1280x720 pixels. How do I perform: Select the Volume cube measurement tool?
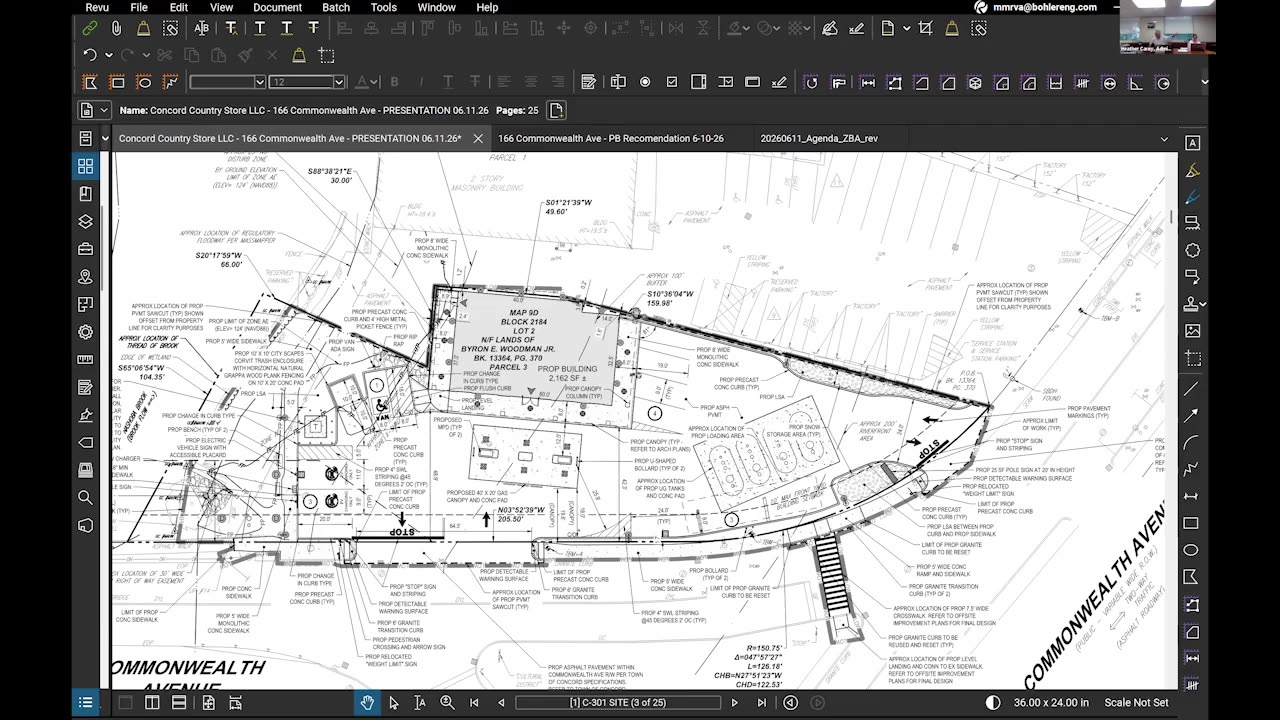point(974,82)
